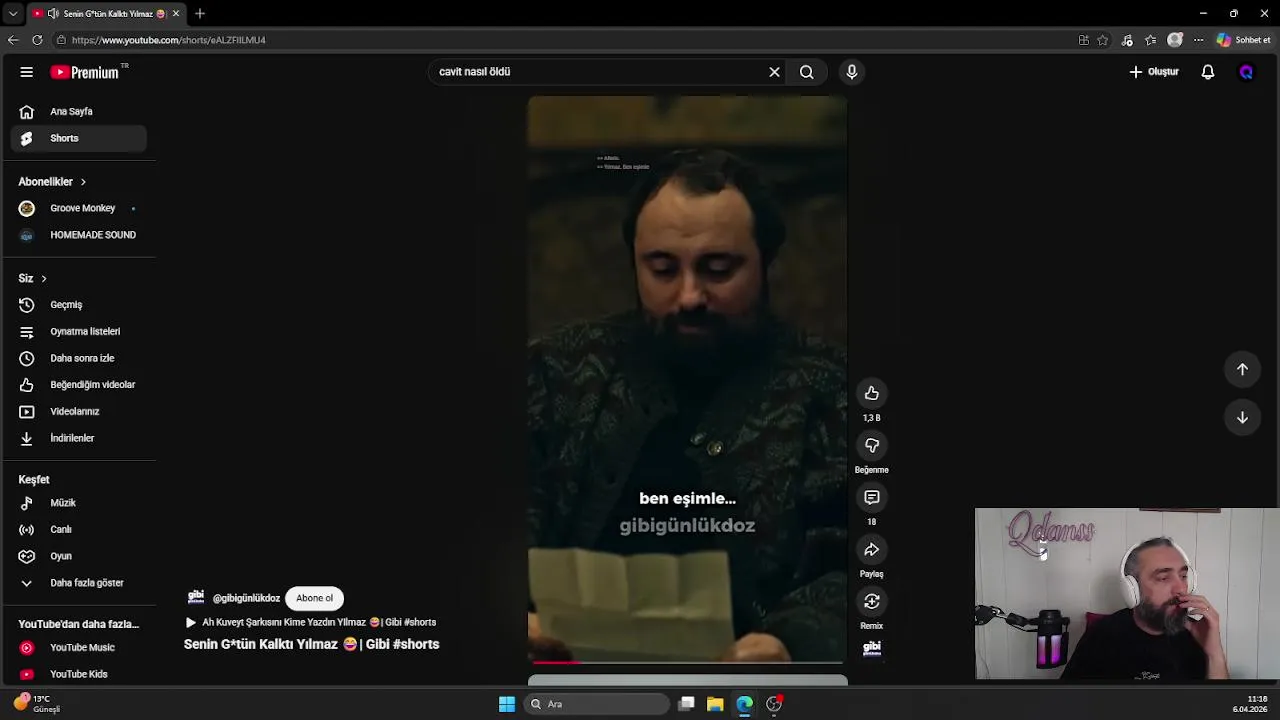This screenshot has height=720, width=1280.
Task: Dislike this Short with thumbs down
Action: [872, 445]
